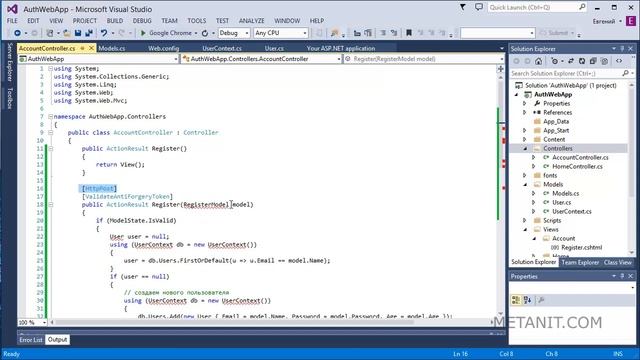
Task: Click the notifications flag icon
Action: (x=462, y=7)
